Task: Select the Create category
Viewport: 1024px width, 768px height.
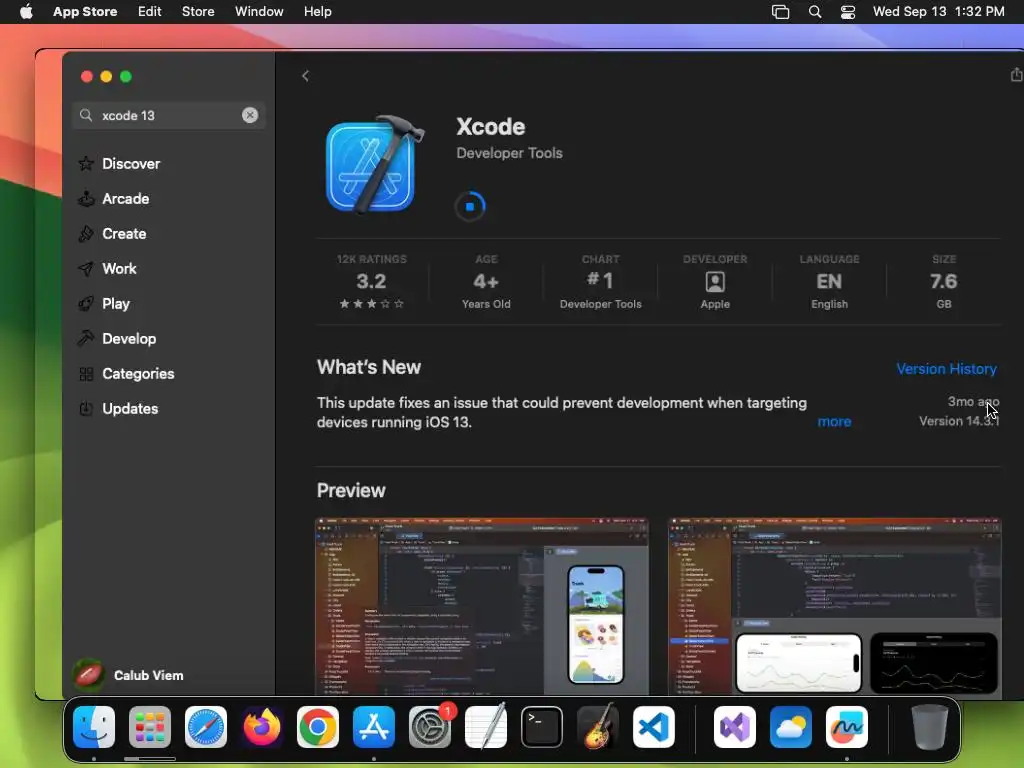Action: click(124, 234)
